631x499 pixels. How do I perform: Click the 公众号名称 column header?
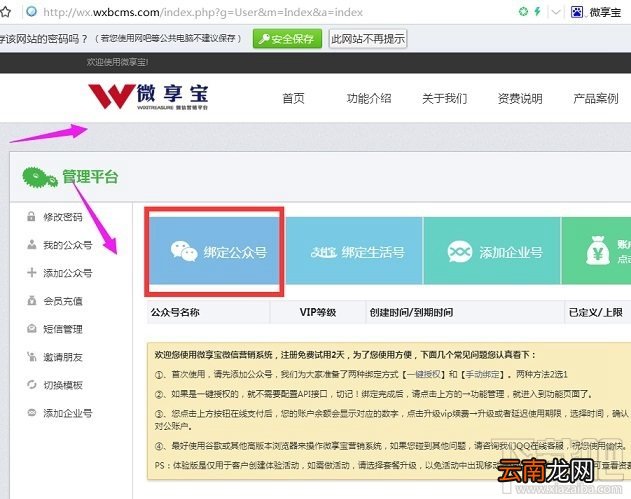pyautogui.click(x=175, y=312)
